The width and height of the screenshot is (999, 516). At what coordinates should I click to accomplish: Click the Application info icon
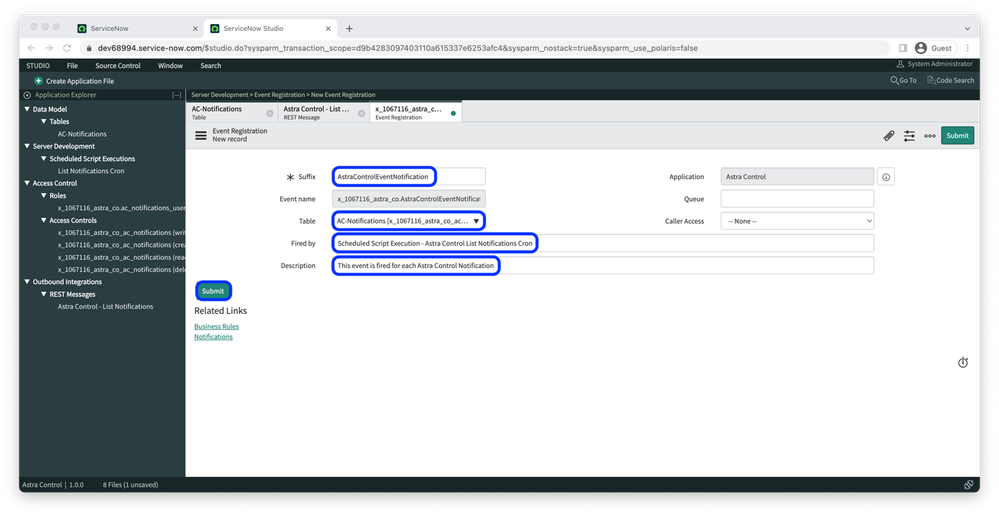tap(886, 177)
